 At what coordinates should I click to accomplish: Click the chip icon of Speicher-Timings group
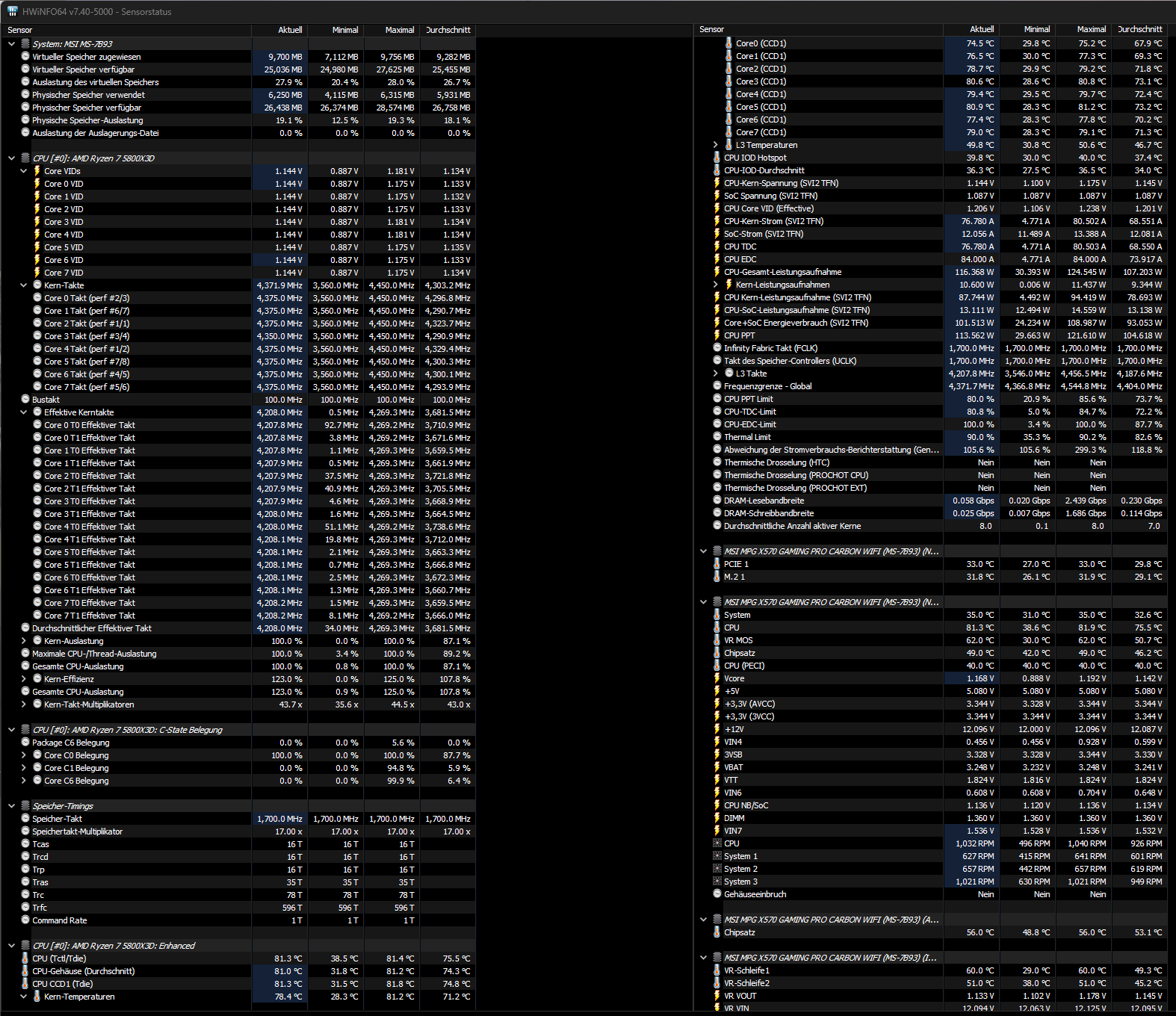point(25,806)
